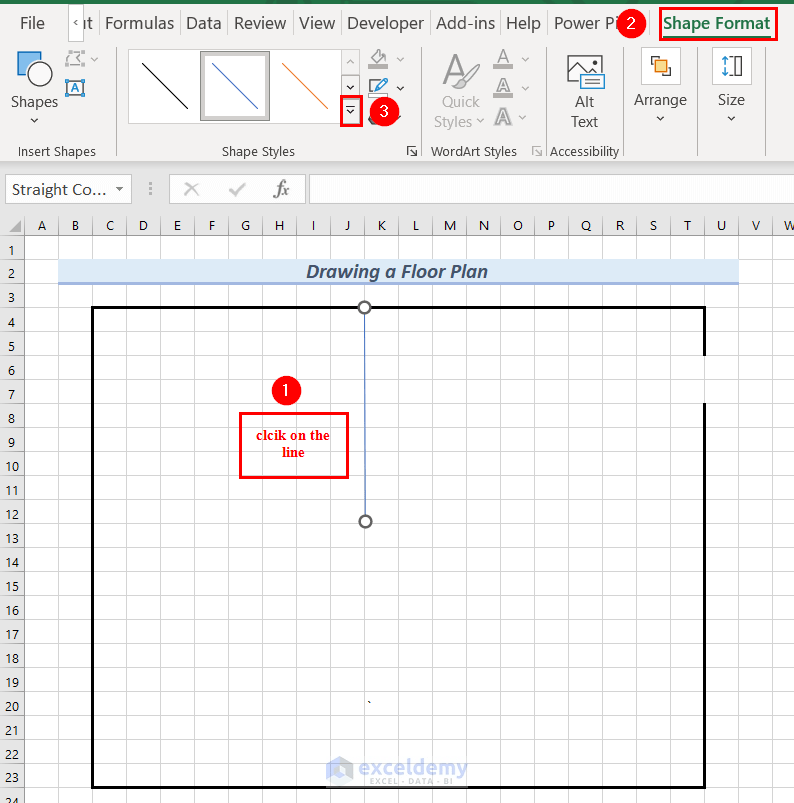The image size is (794, 803).
Task: Insert a Text Box from Insert Shapes
Action: click(x=75, y=88)
